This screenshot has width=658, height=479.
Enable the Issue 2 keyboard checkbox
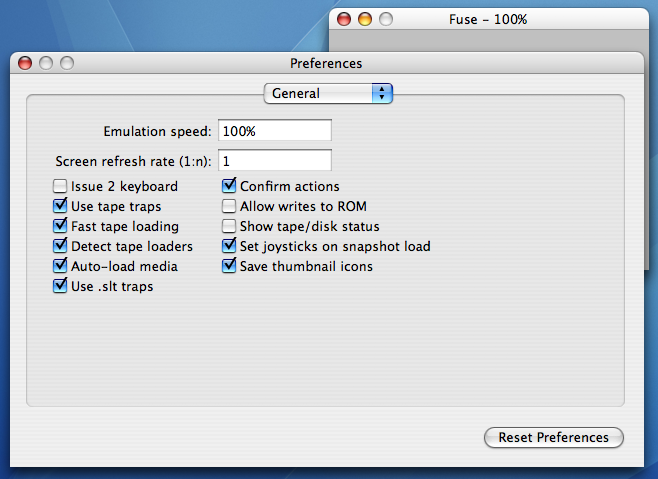tap(60, 187)
